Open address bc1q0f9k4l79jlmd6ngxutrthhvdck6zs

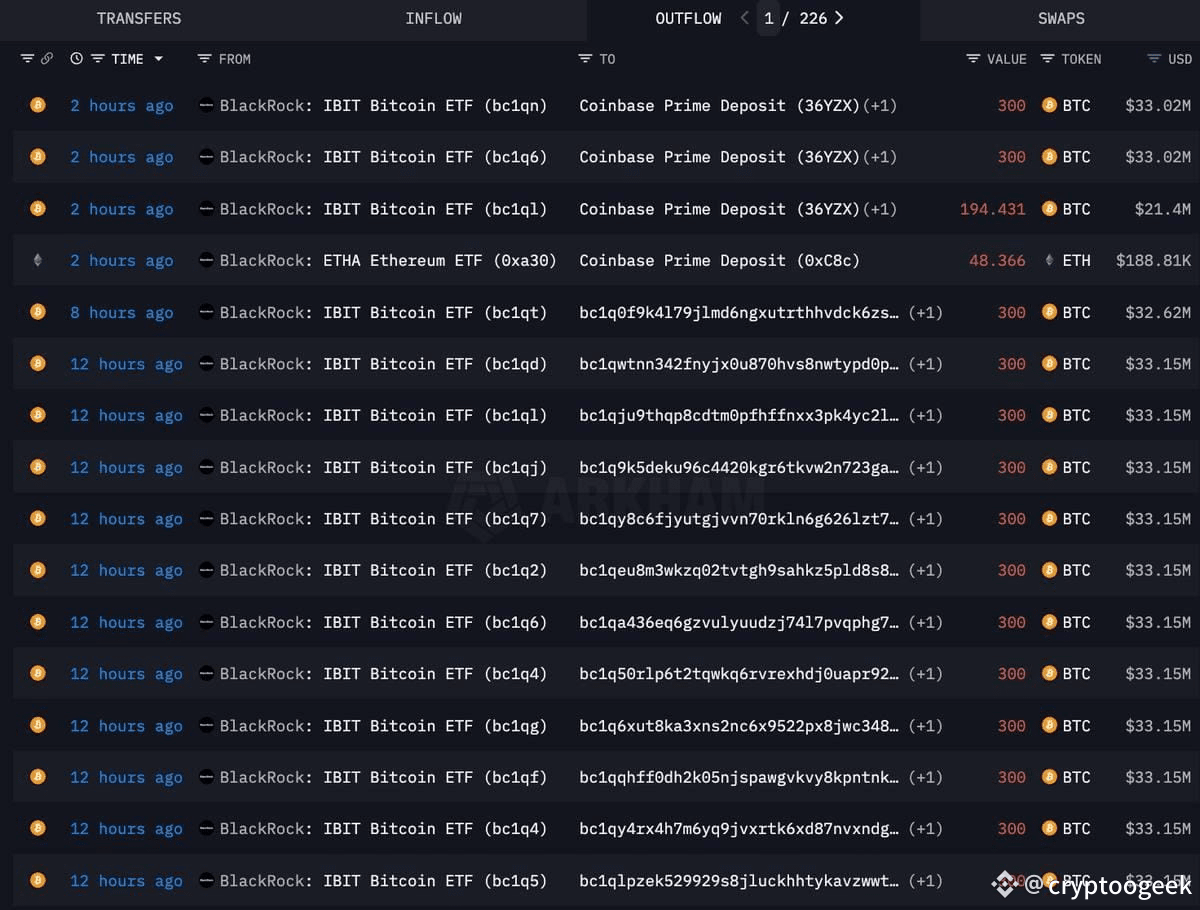739,312
